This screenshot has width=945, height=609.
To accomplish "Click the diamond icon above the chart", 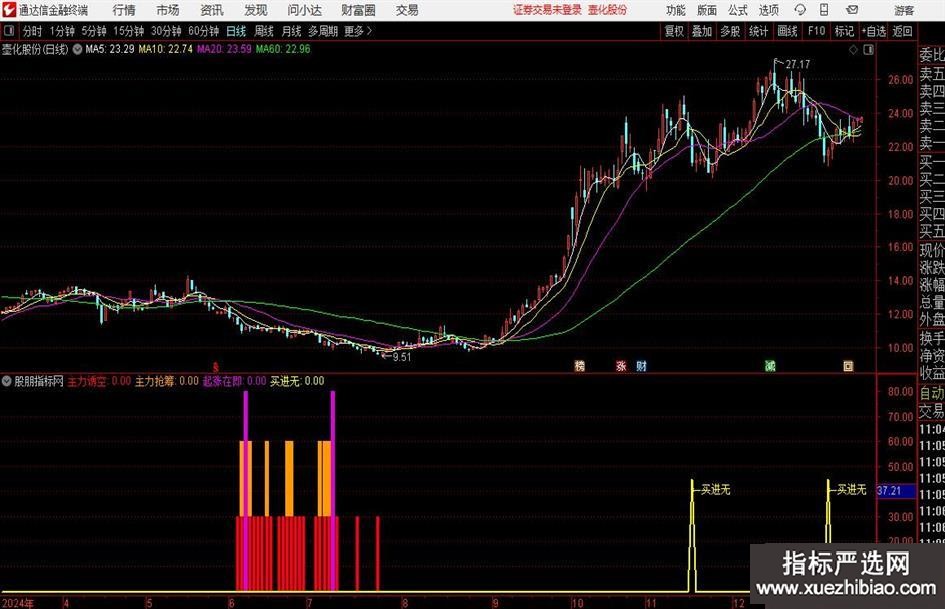I will point(853,50).
